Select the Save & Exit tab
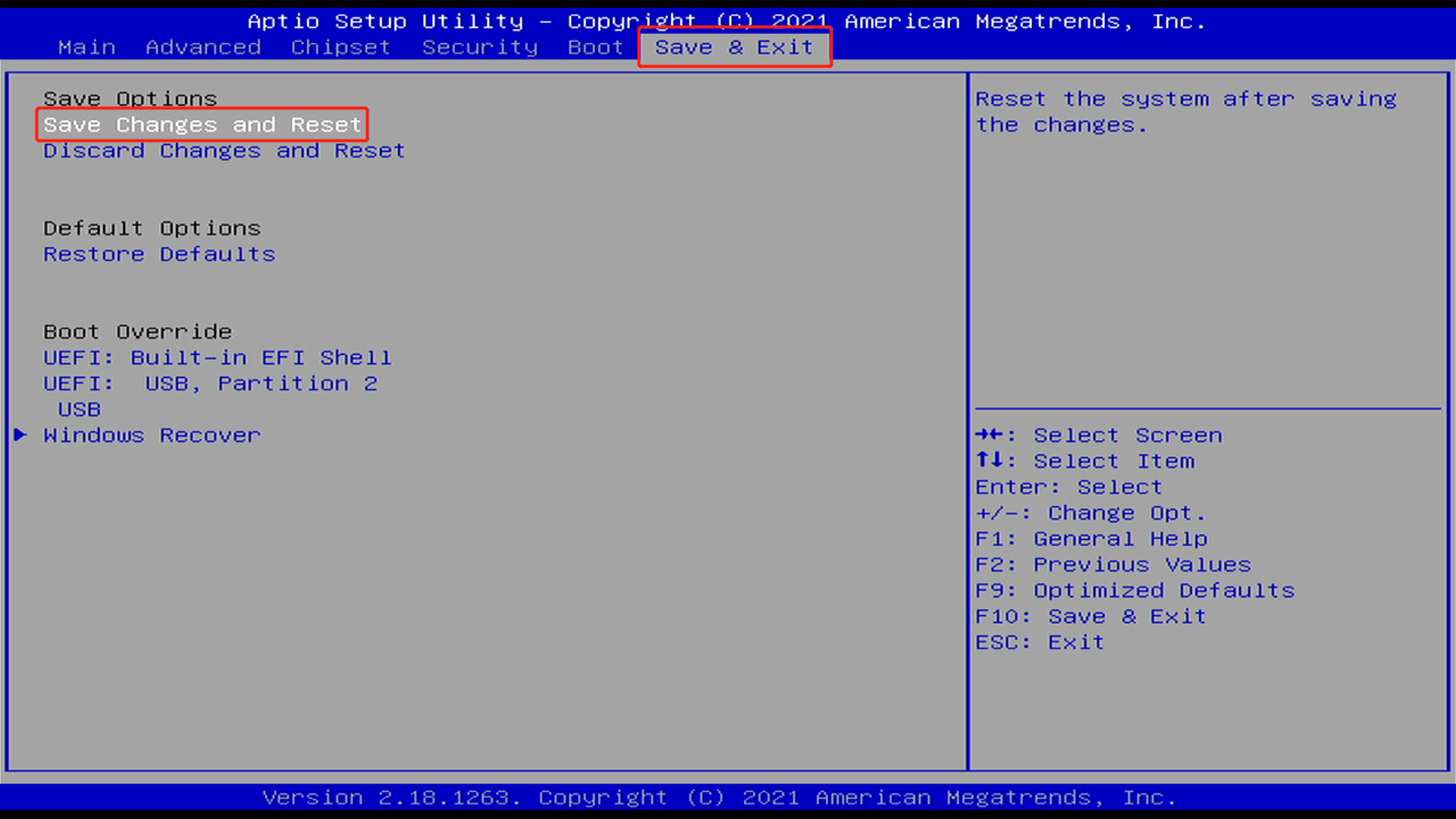1456x819 pixels. click(x=734, y=47)
